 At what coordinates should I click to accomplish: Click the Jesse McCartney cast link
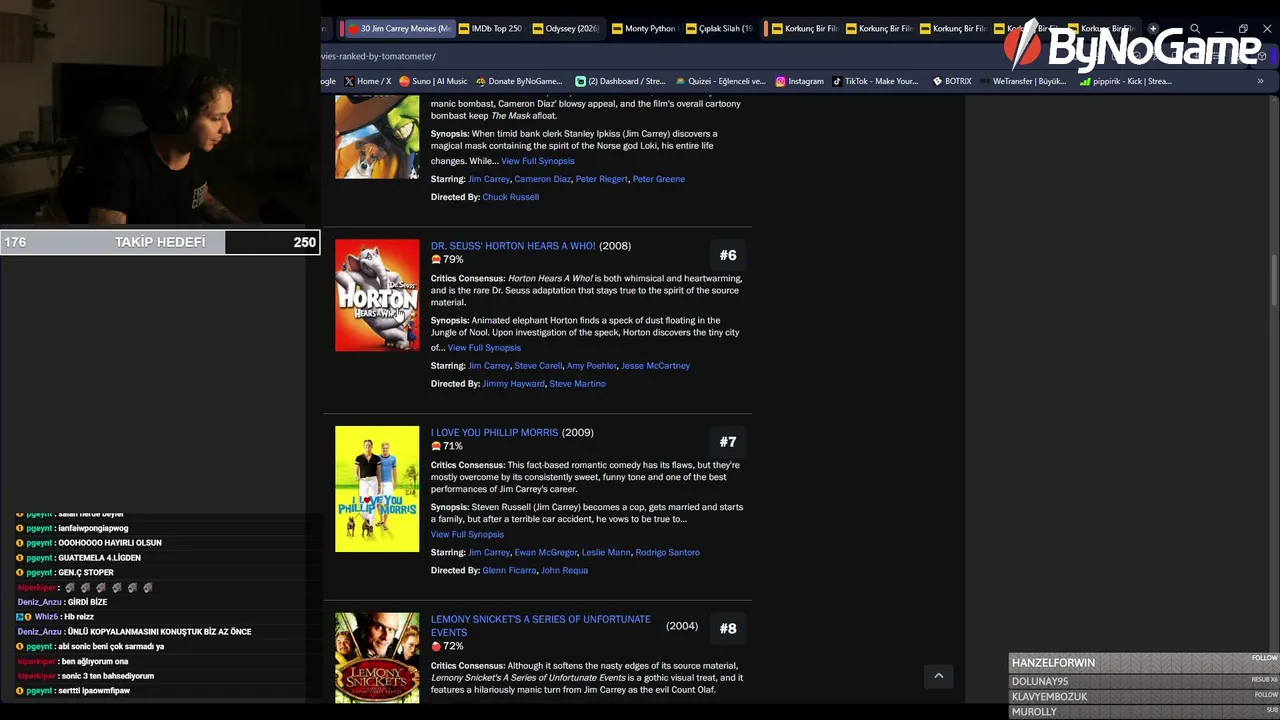click(656, 366)
